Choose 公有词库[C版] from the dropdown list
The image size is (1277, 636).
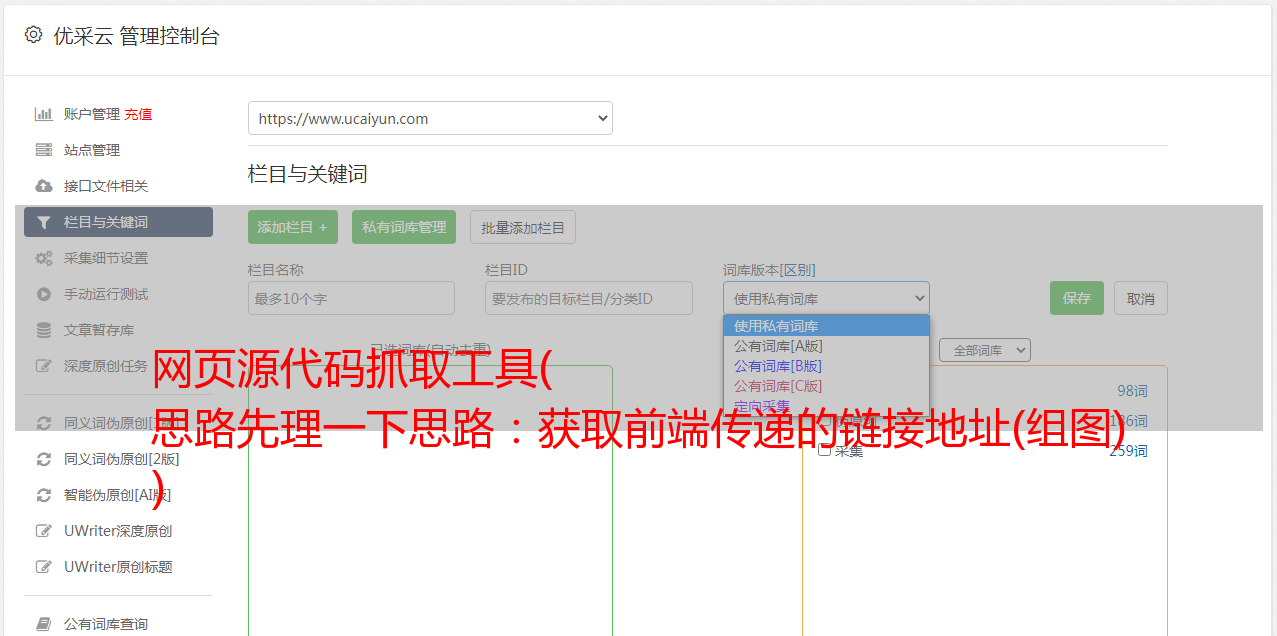(x=826, y=386)
